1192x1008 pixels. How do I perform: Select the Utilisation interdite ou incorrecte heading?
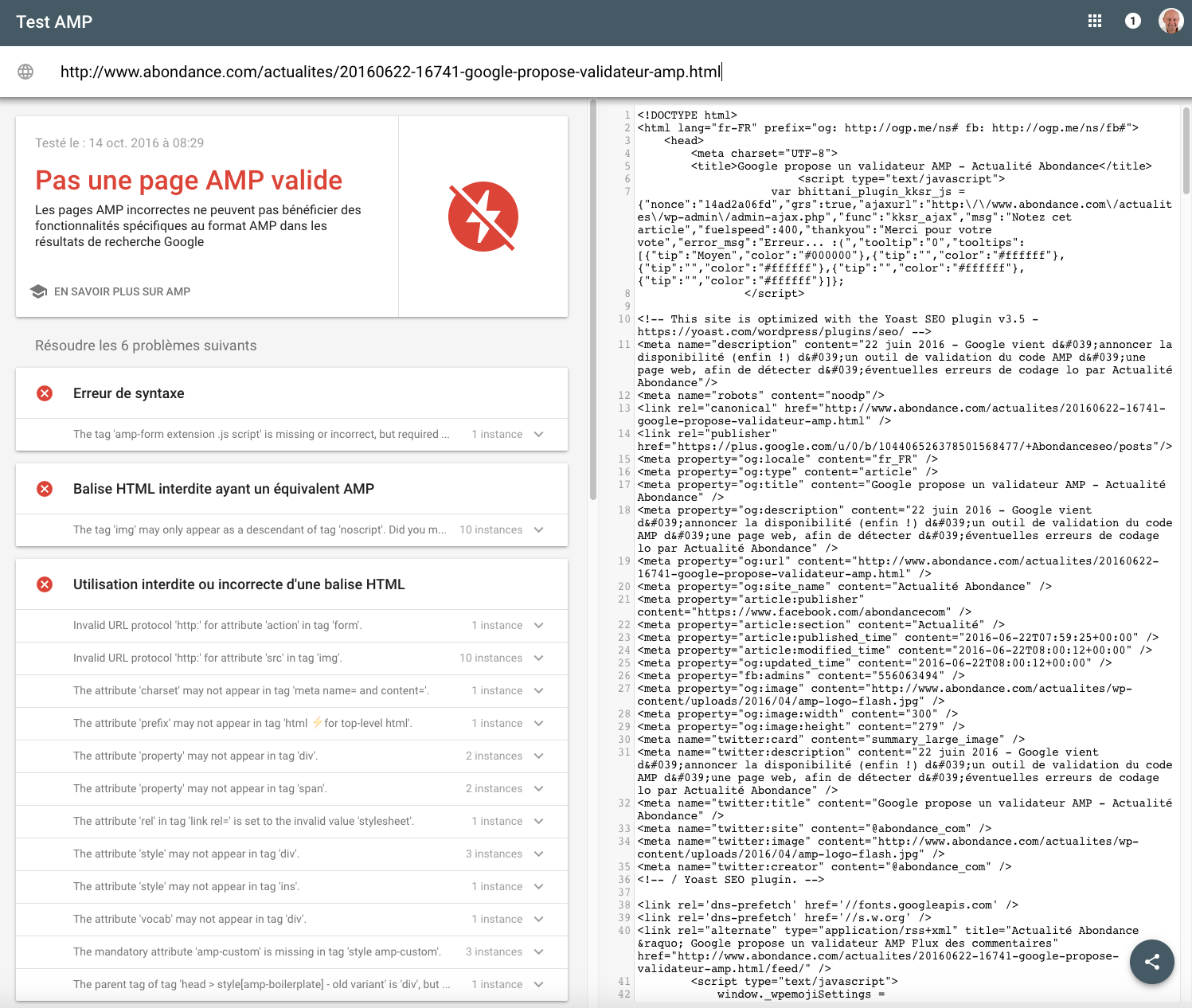(239, 584)
